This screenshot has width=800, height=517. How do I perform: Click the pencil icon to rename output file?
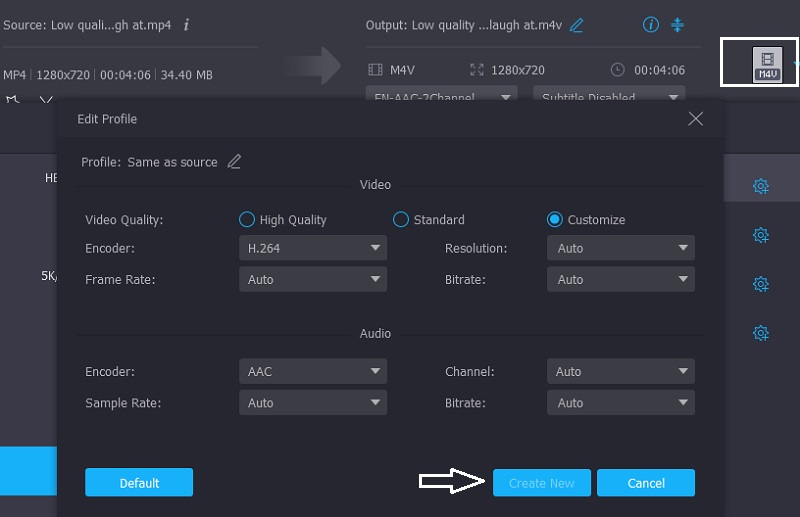[576, 26]
